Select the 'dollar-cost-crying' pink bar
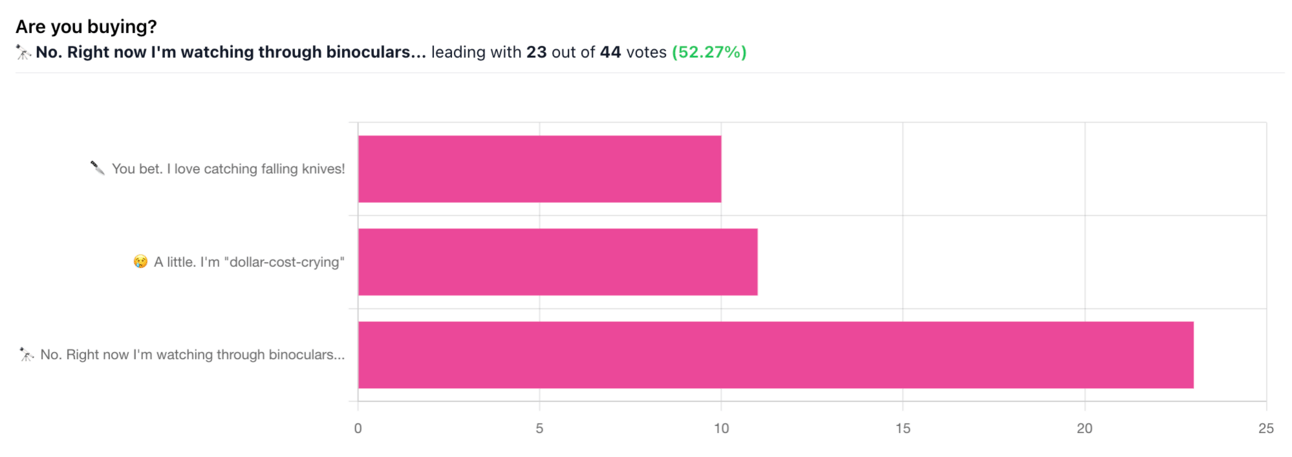1292x457 pixels. [557, 262]
